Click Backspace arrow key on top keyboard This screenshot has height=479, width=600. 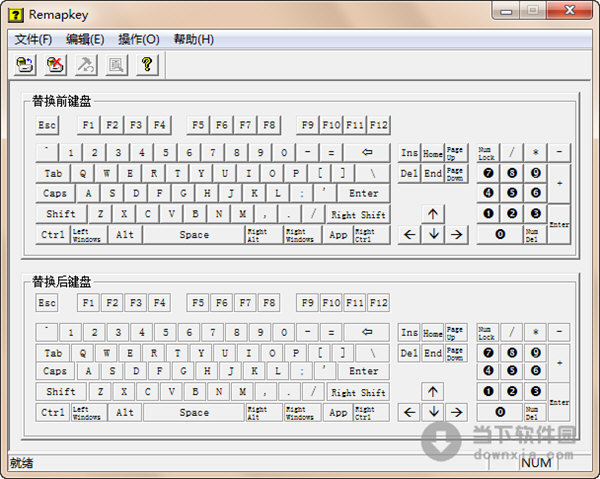pyautogui.click(x=367, y=153)
